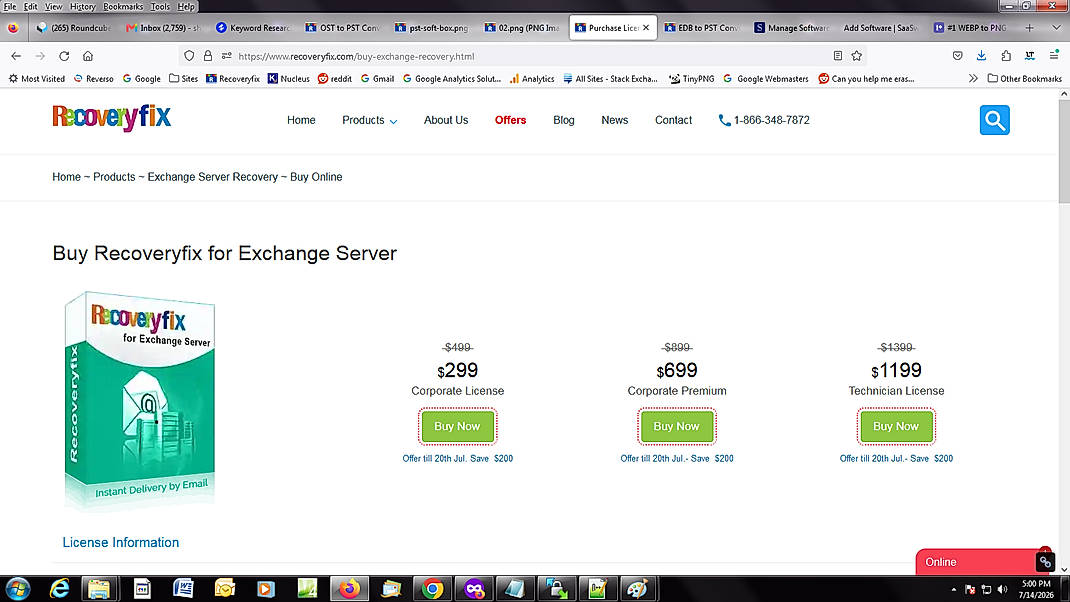Open Exchange Server Recovery breadcrumb link

pyautogui.click(x=213, y=177)
